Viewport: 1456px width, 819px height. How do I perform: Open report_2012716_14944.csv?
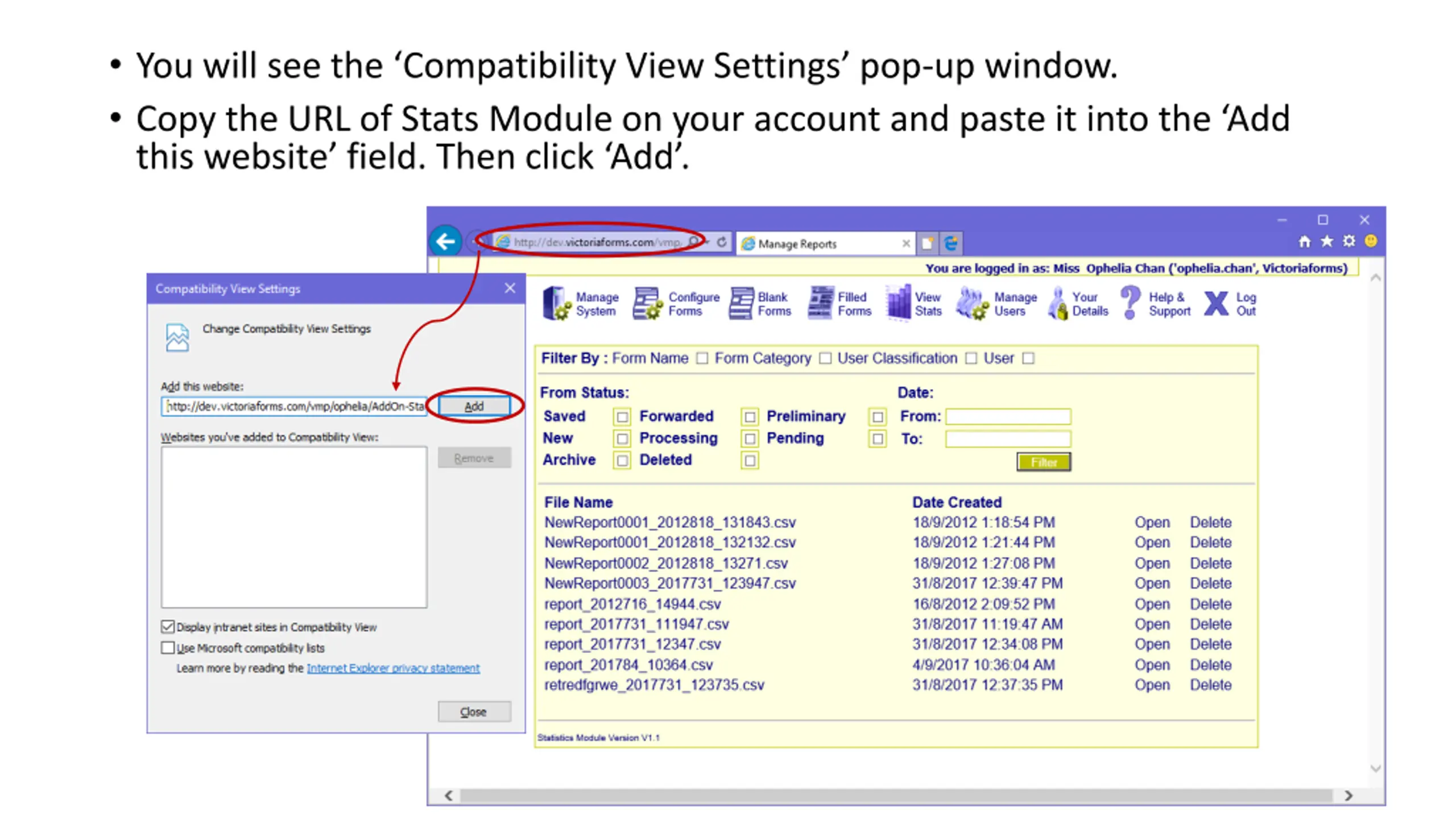tap(1152, 604)
